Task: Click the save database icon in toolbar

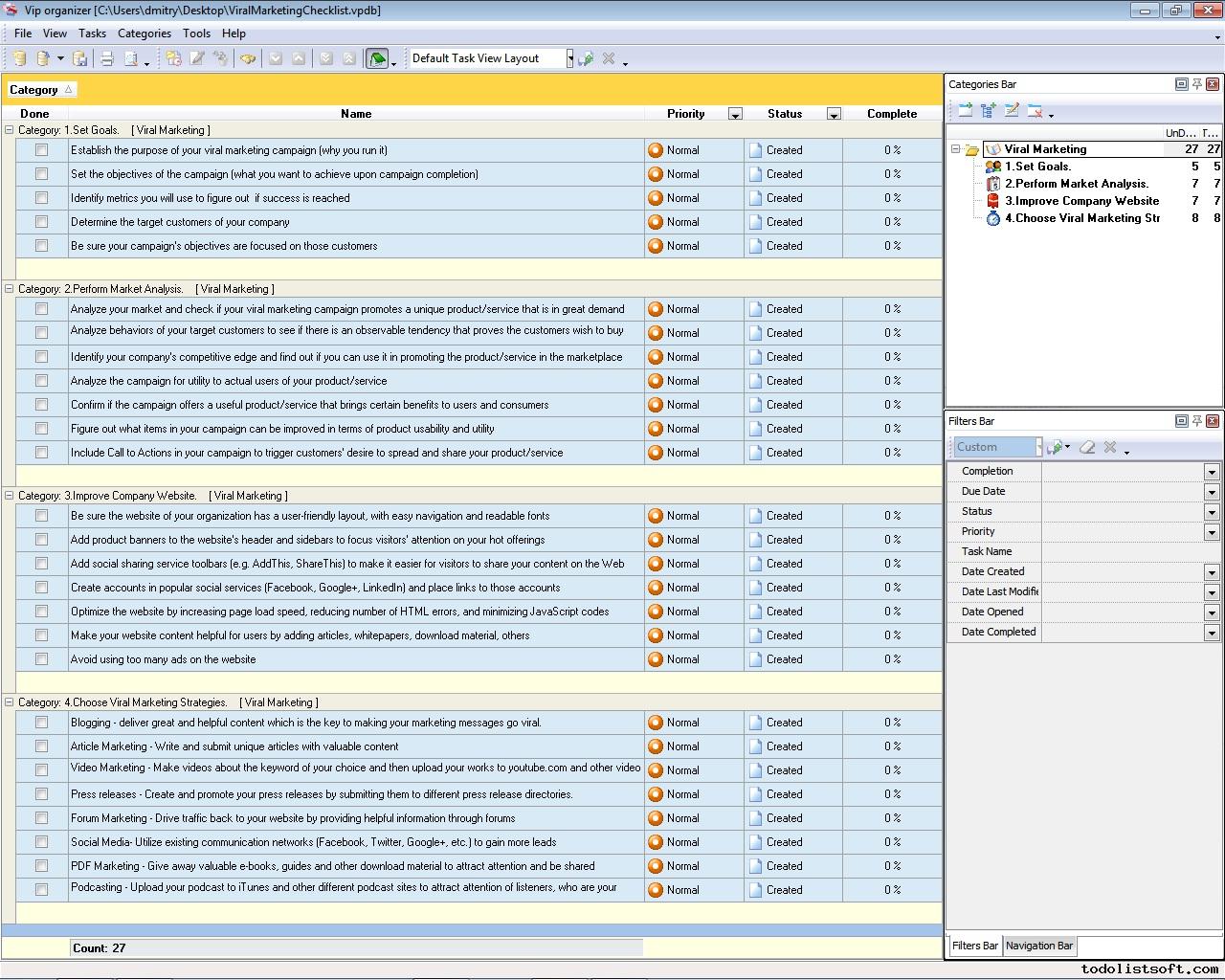Action: coord(80,58)
